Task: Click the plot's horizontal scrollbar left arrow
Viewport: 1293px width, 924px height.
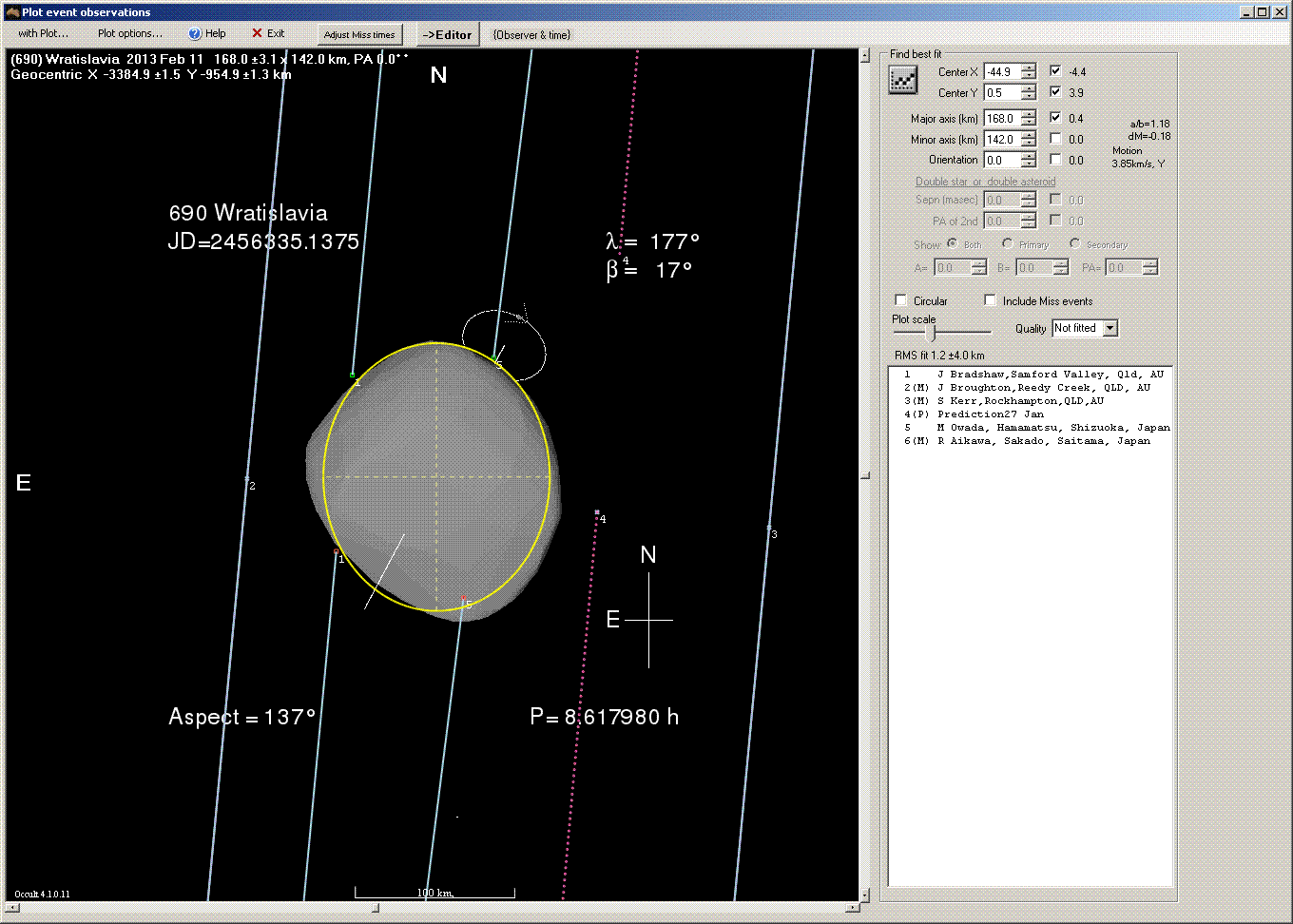Action: pos(12,908)
